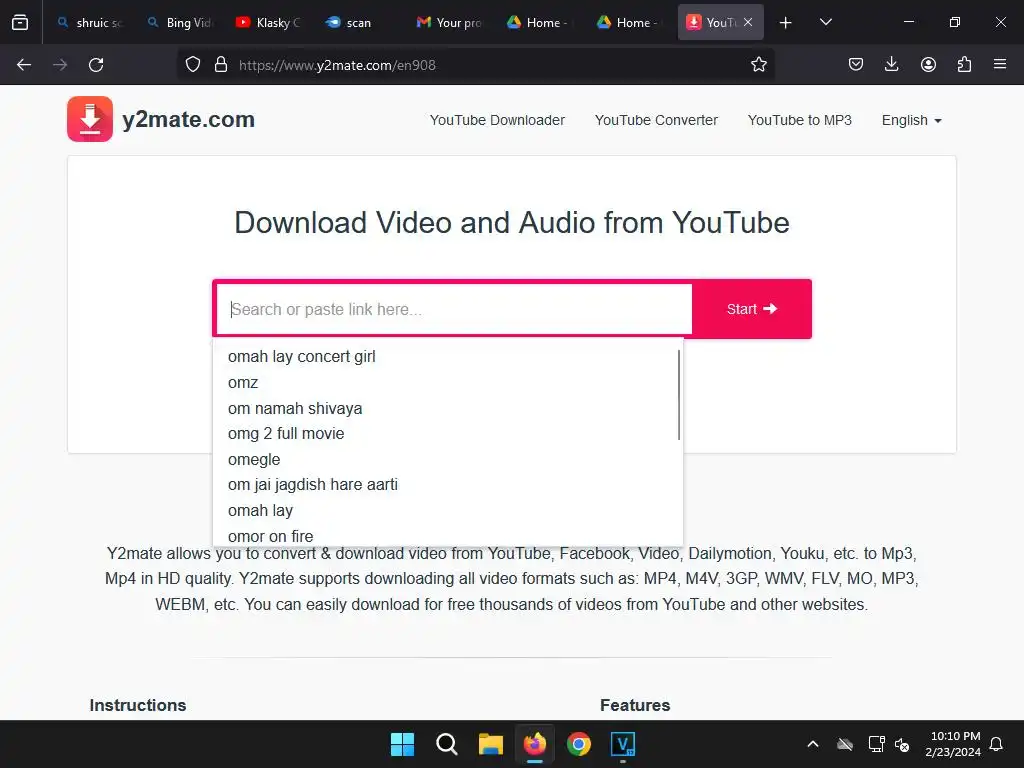Viewport: 1024px width, 768px height.
Task: Select suggestion 'omz'
Action: 243,383
